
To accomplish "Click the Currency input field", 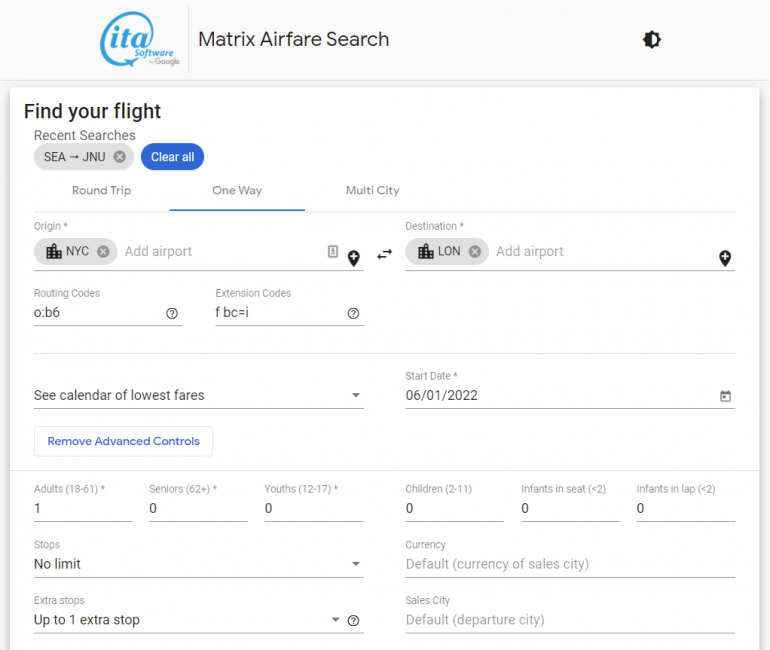I will 569,564.
